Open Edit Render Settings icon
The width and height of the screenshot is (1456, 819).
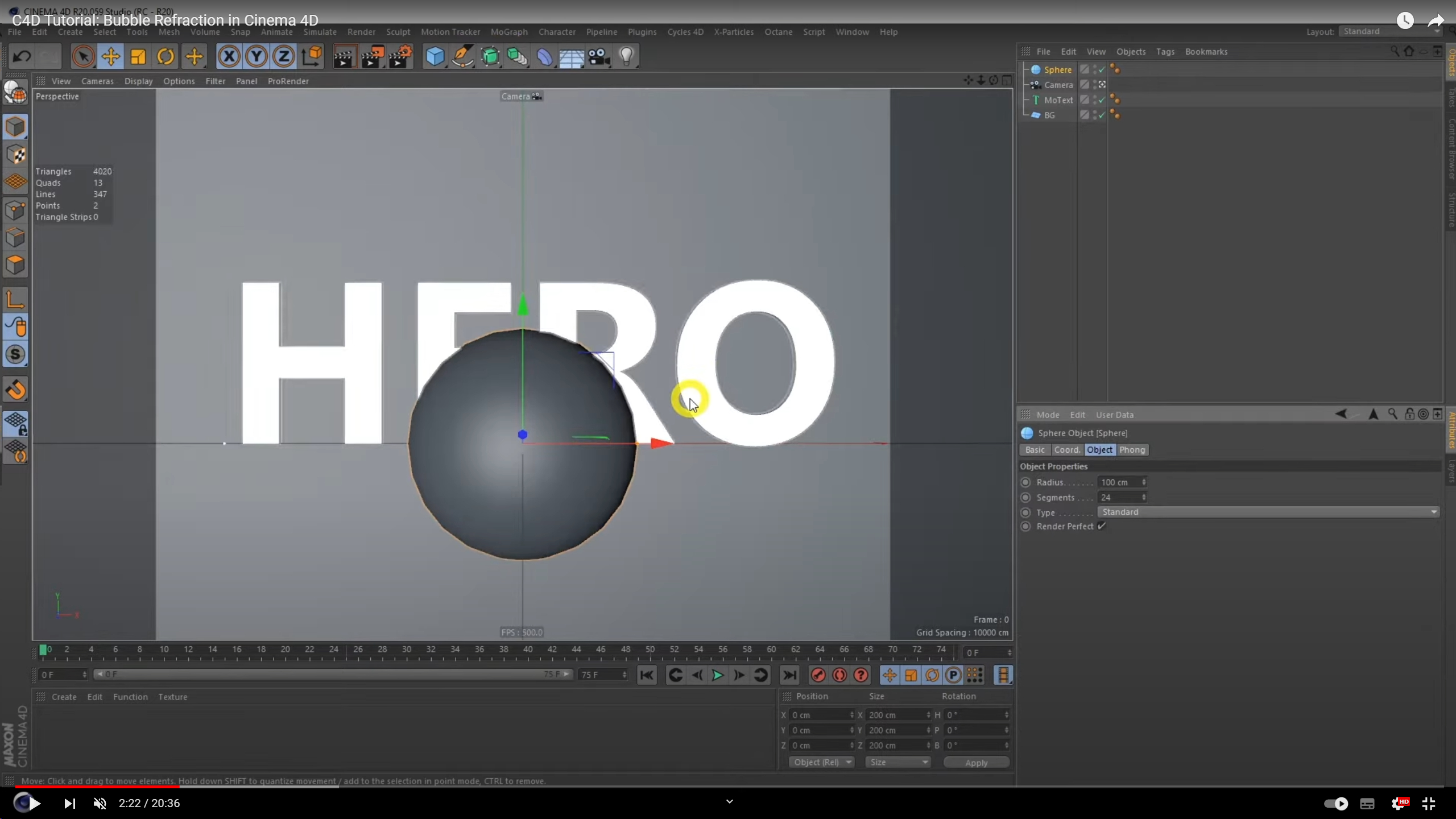401,56
